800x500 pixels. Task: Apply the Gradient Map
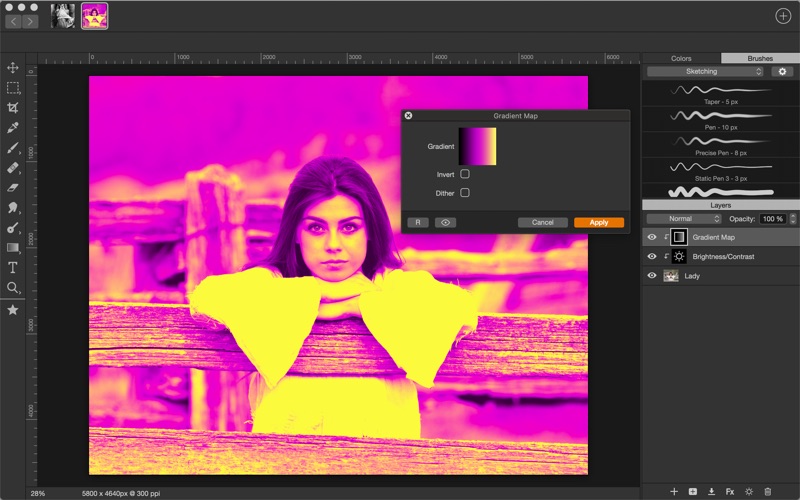tap(598, 222)
